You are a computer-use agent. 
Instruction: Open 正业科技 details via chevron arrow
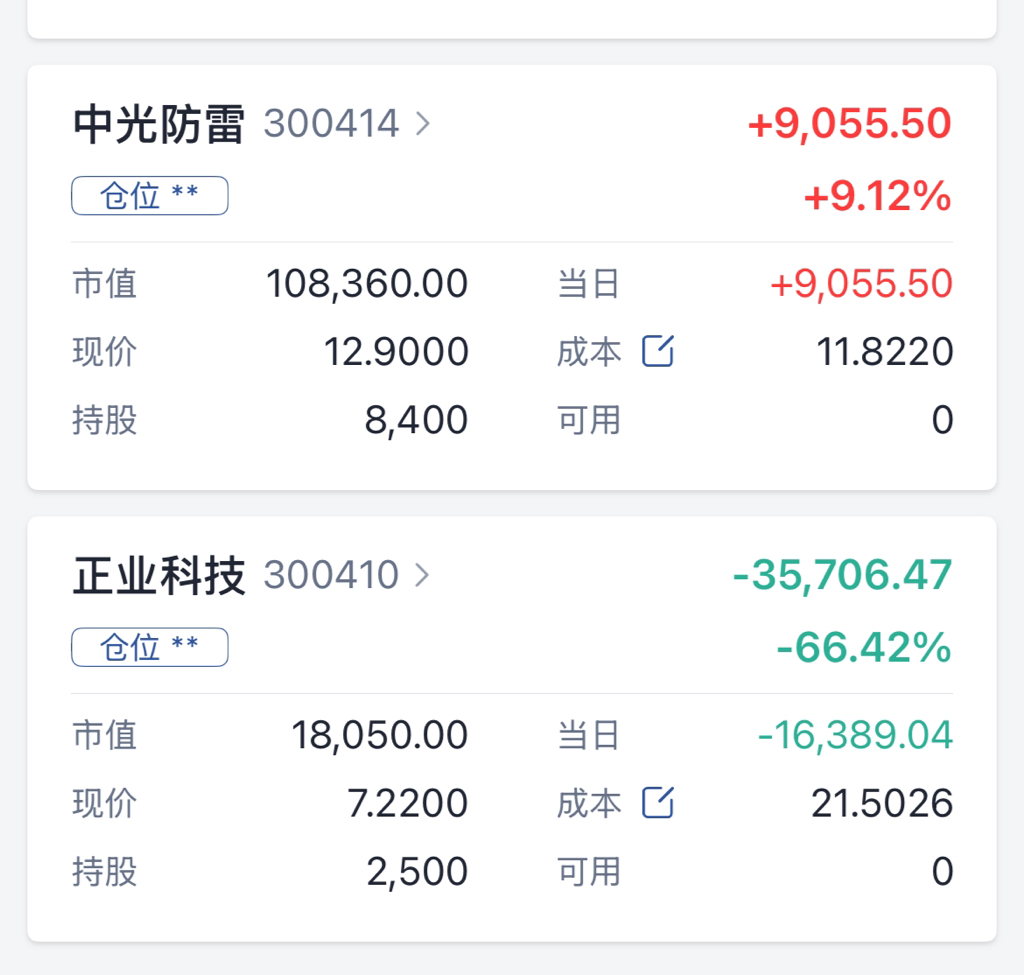tap(423, 575)
